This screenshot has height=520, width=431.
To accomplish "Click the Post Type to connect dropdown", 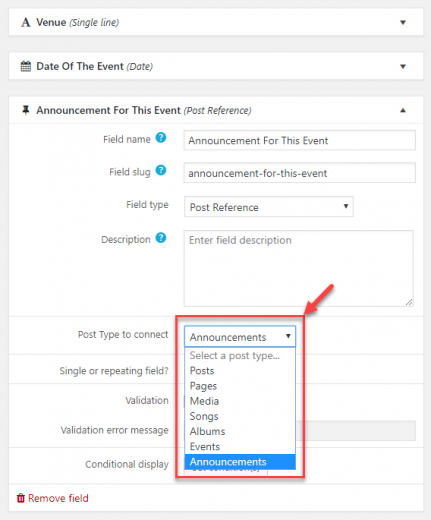I will (240, 337).
